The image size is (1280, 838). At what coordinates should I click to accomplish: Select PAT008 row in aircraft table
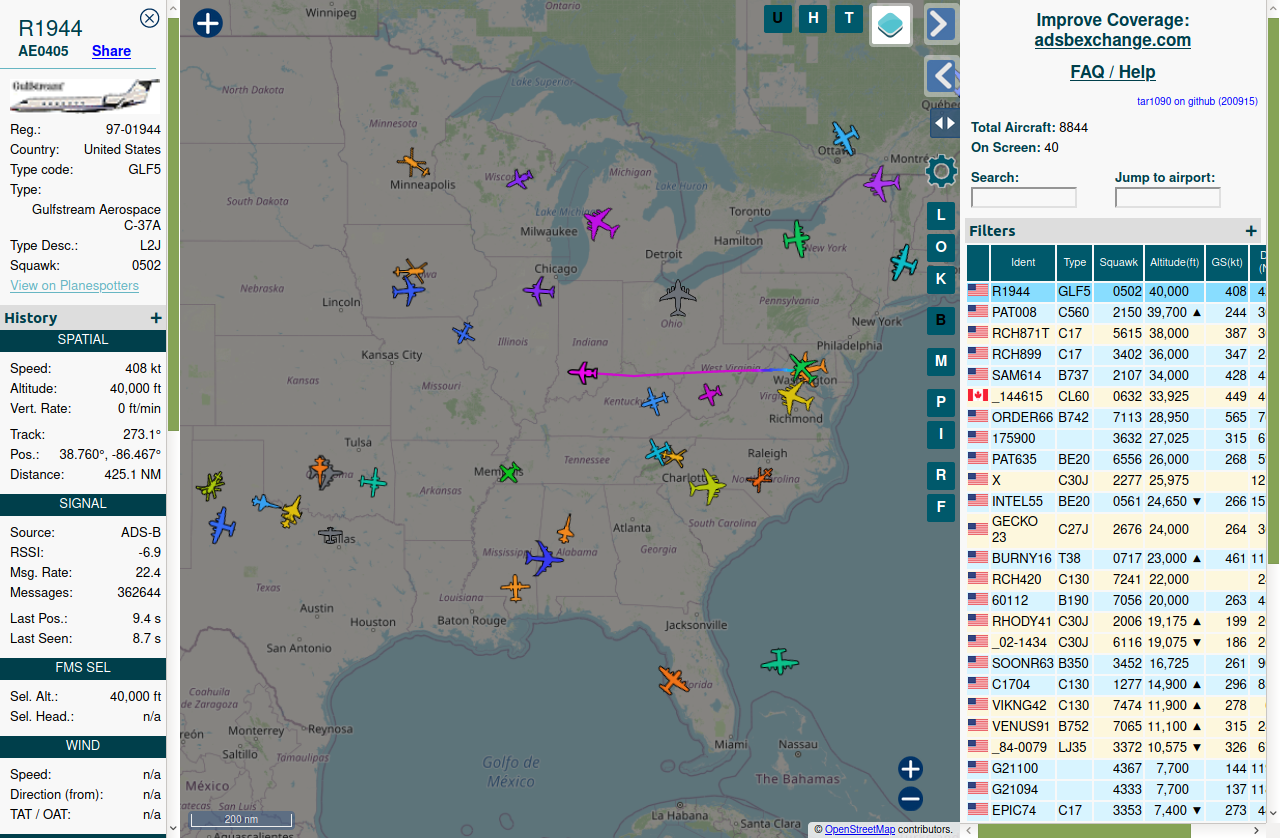[x=1116, y=313]
